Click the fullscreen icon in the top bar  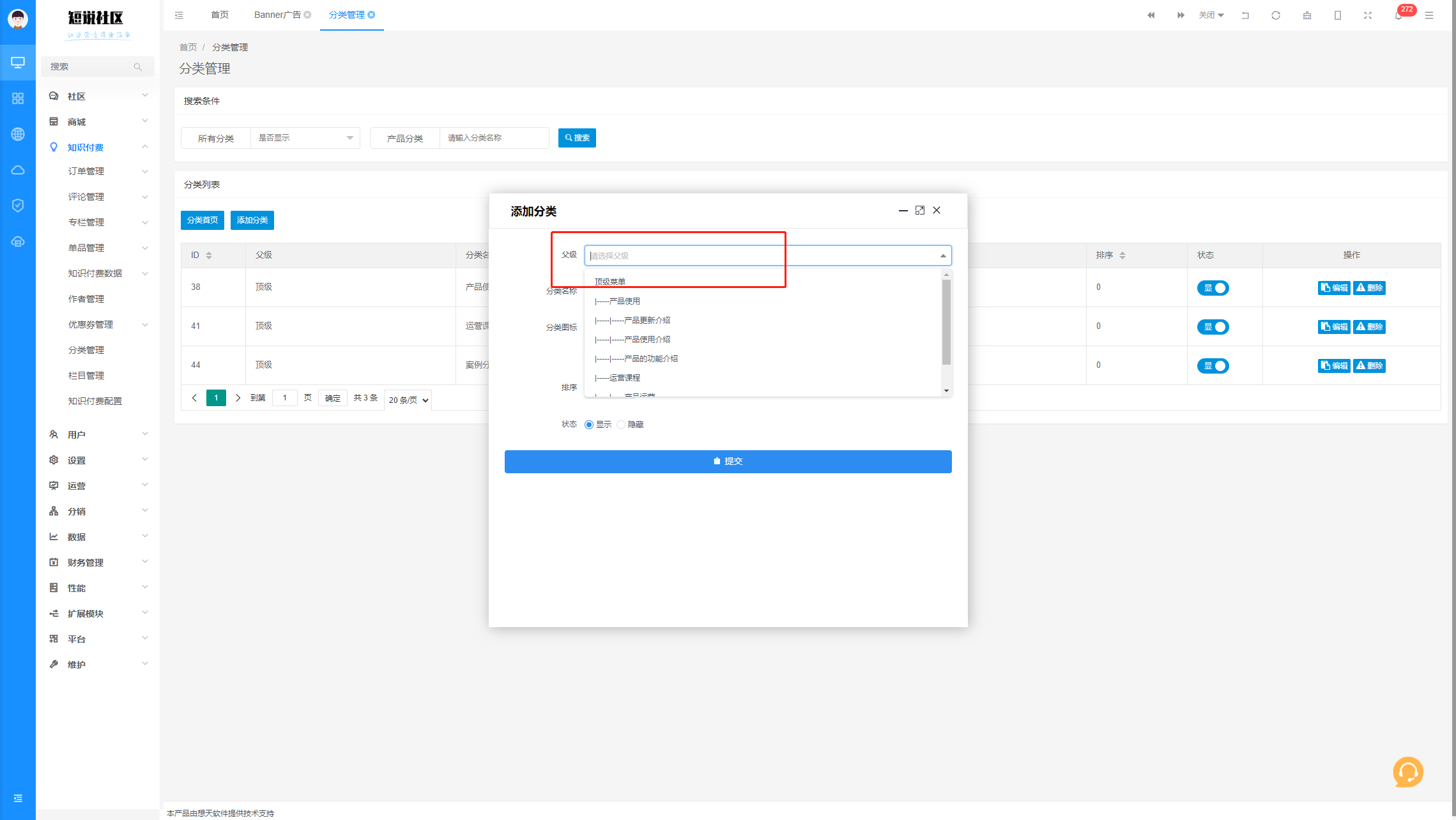(x=1368, y=15)
